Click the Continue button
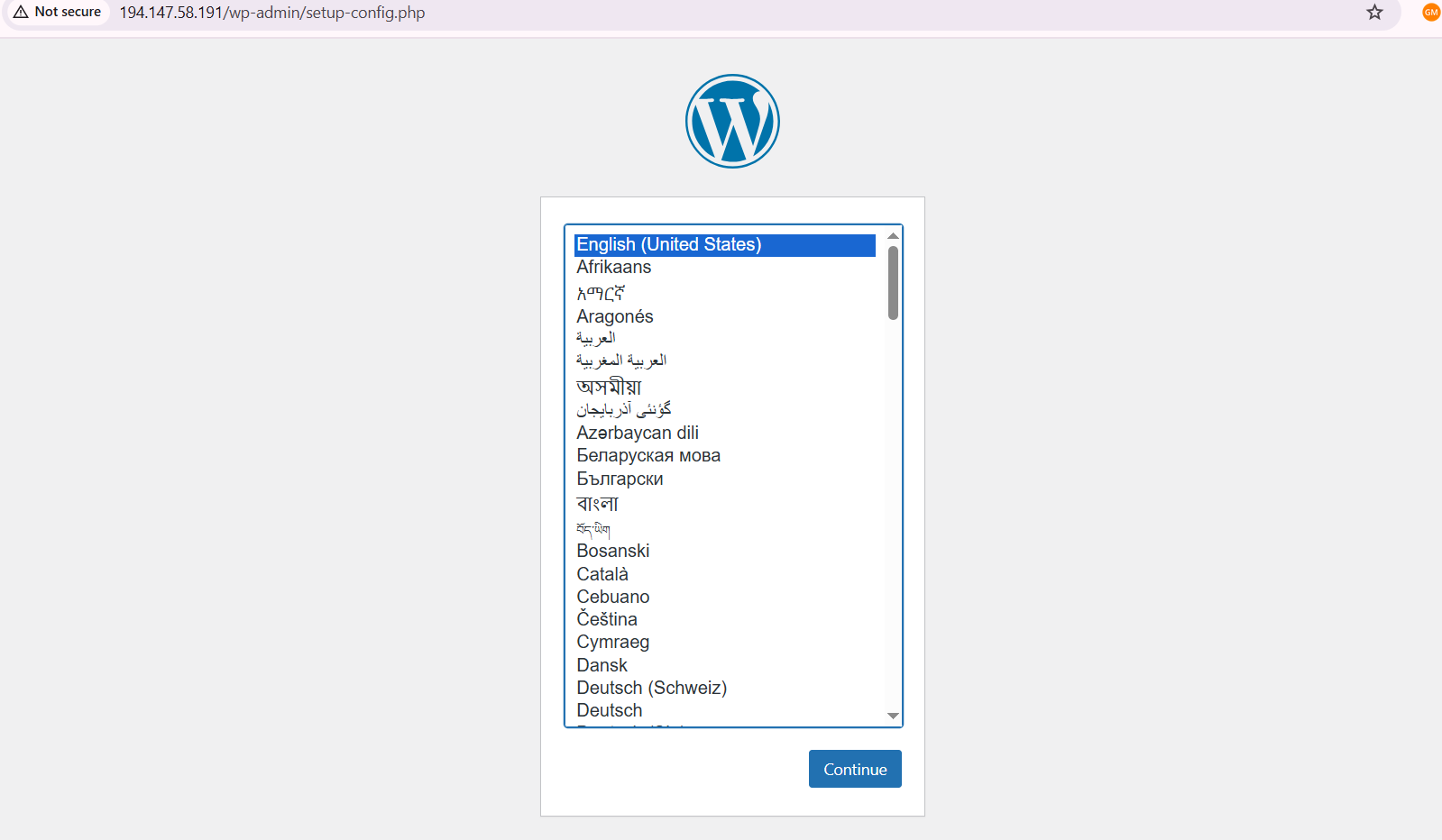Viewport: 1442px width, 840px height. (x=855, y=769)
